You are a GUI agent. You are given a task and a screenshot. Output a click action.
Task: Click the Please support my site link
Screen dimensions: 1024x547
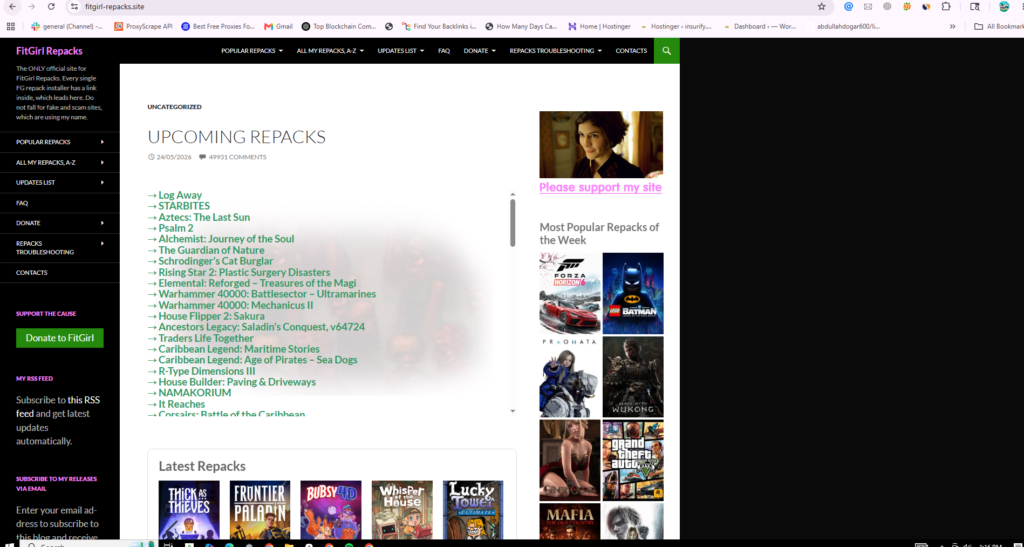pos(600,188)
